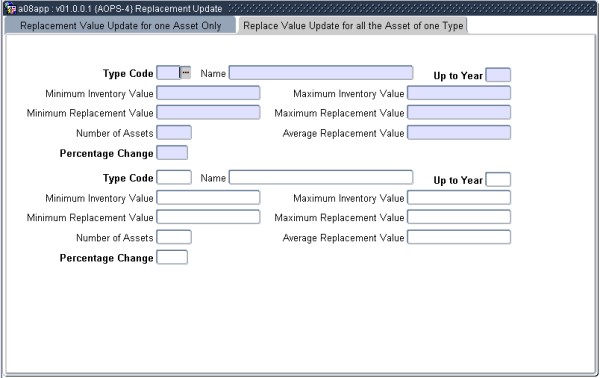Select first record Minimum Inventory Value field
This screenshot has width=600, height=378.
click(209, 93)
